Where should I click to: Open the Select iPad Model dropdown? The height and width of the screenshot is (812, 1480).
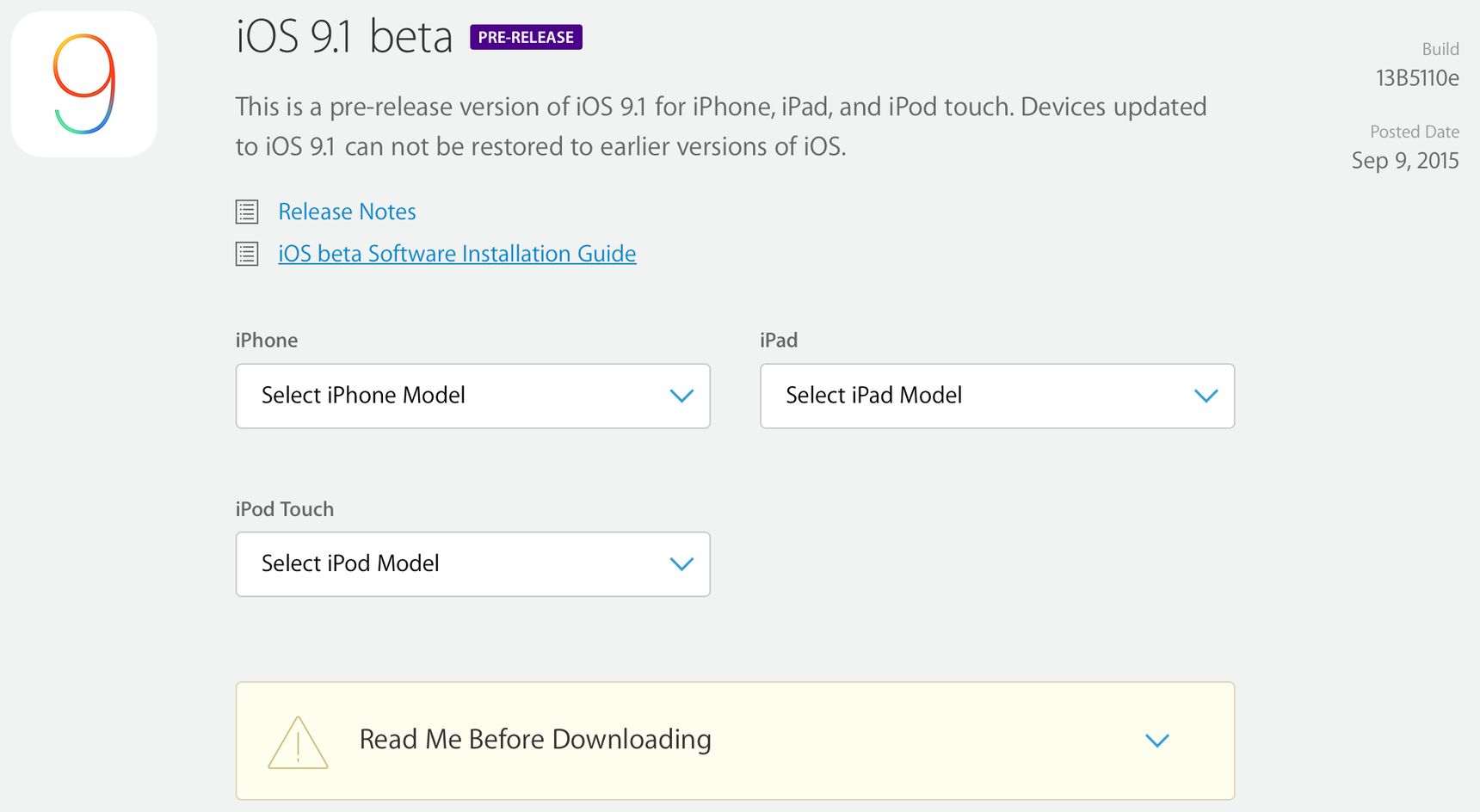point(997,396)
